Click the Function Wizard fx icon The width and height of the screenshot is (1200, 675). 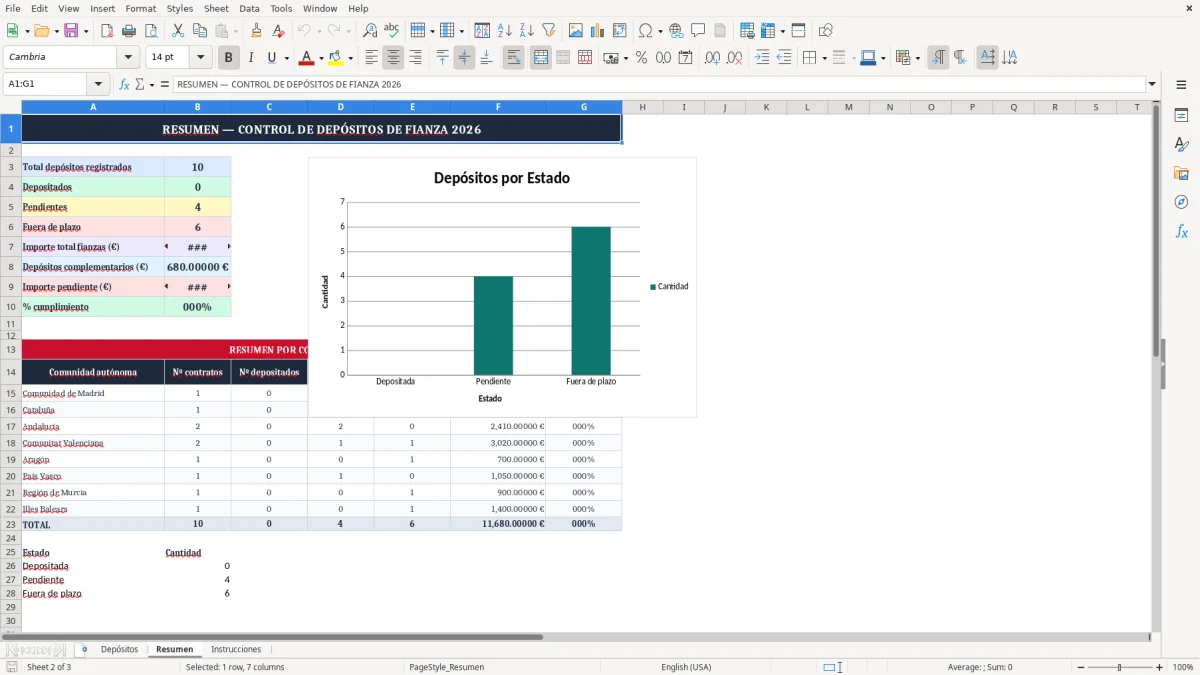(124, 84)
